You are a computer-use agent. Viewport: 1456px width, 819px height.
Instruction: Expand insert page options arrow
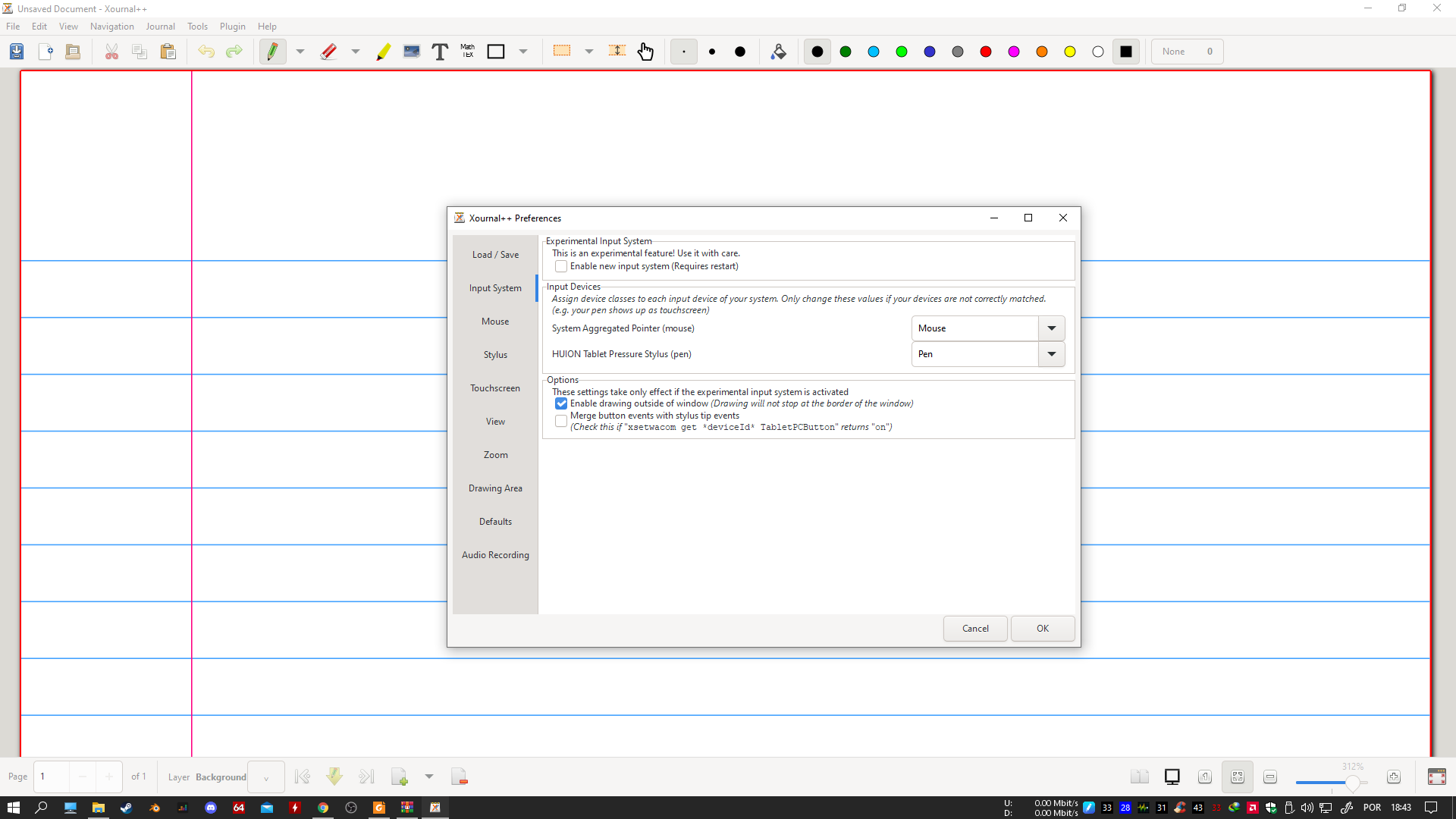429,777
